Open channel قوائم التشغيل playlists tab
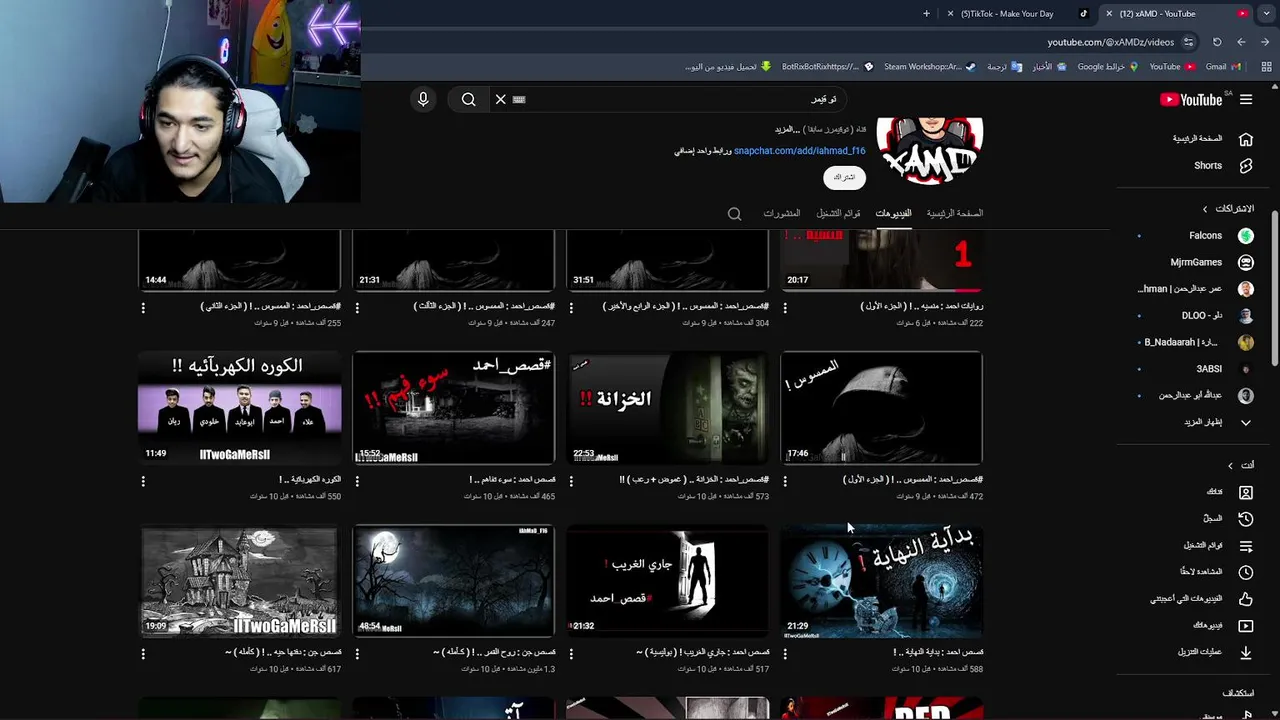The width and height of the screenshot is (1280, 720). 838,213
